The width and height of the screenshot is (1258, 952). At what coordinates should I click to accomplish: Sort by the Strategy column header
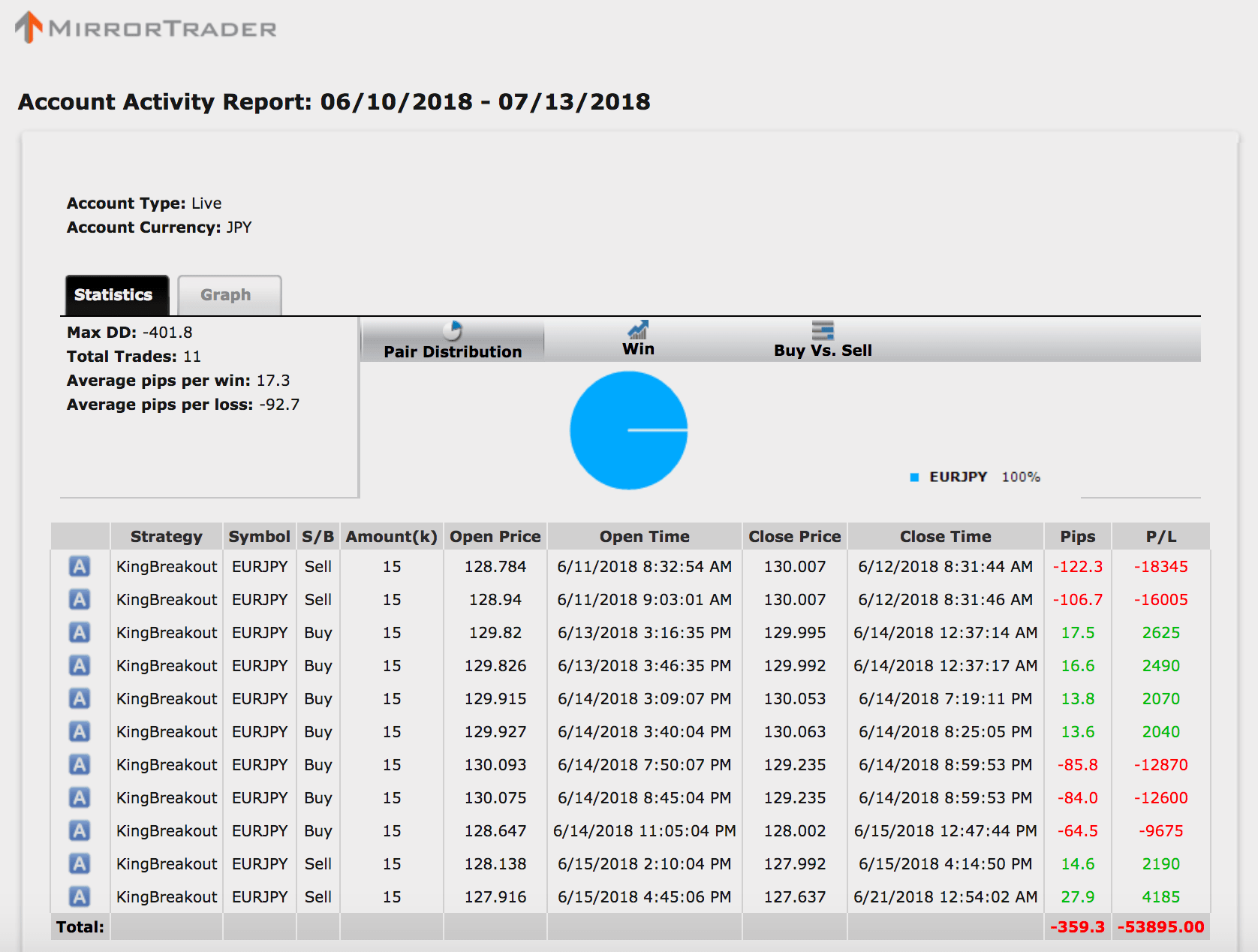167,536
